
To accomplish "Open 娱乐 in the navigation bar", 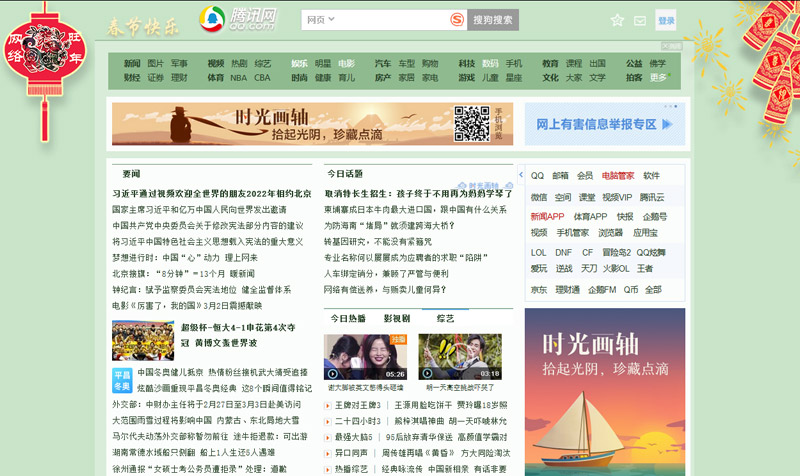I will click(x=299, y=63).
